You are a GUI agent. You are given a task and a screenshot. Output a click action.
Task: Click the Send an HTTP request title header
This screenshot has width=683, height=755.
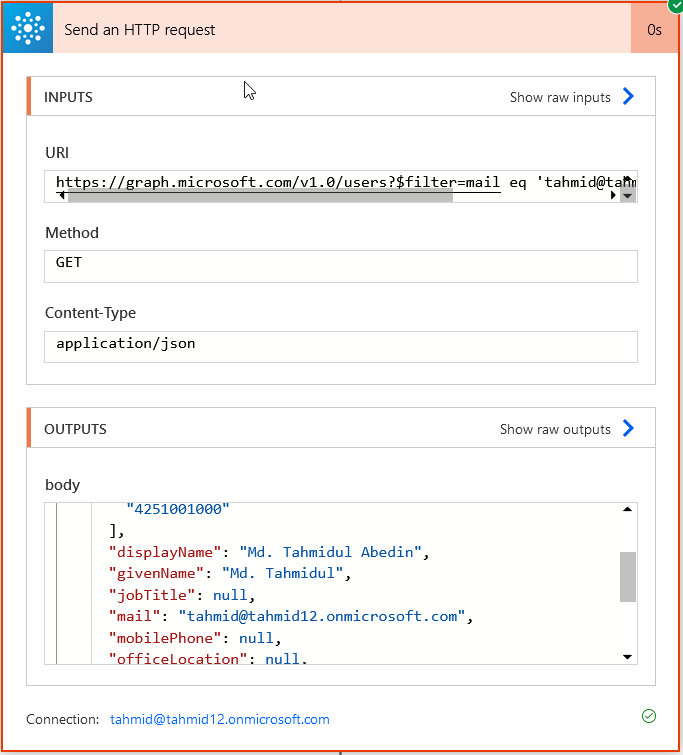[140, 30]
